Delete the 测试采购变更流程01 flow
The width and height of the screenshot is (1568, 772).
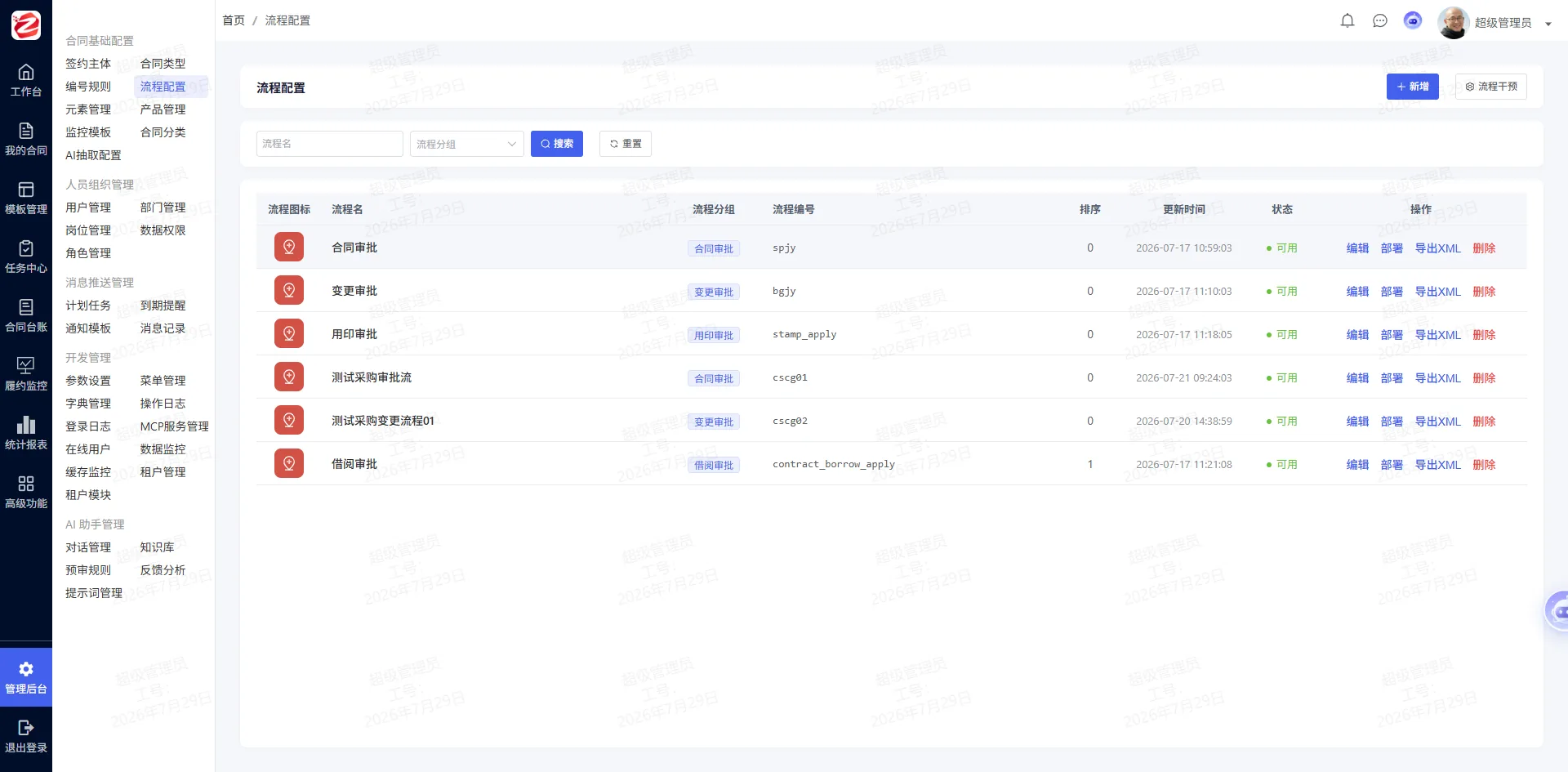[1484, 422]
